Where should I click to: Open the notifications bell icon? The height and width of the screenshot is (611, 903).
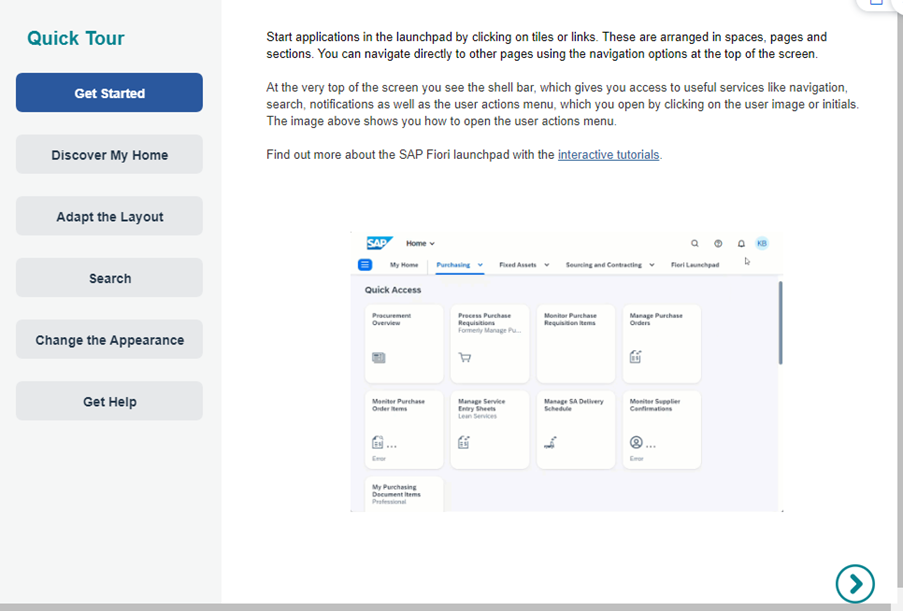741,243
